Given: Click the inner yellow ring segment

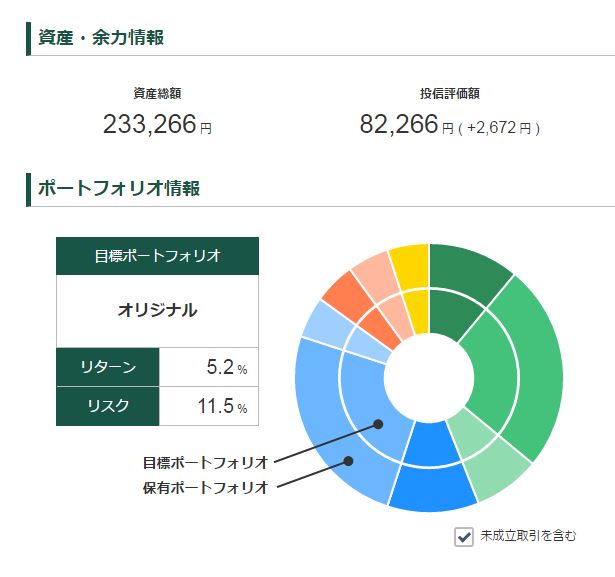Looking at the screenshot, I should [x=418, y=312].
